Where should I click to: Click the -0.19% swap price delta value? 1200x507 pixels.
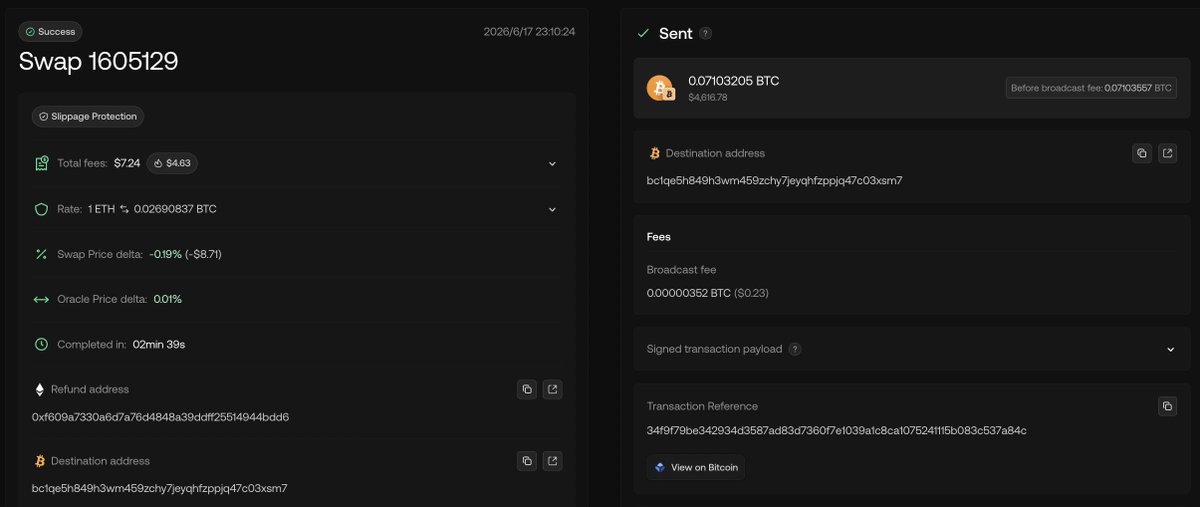166,254
